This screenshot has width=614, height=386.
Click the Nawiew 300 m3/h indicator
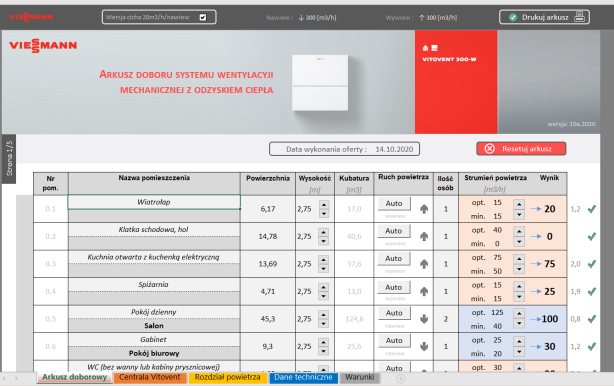(301, 18)
